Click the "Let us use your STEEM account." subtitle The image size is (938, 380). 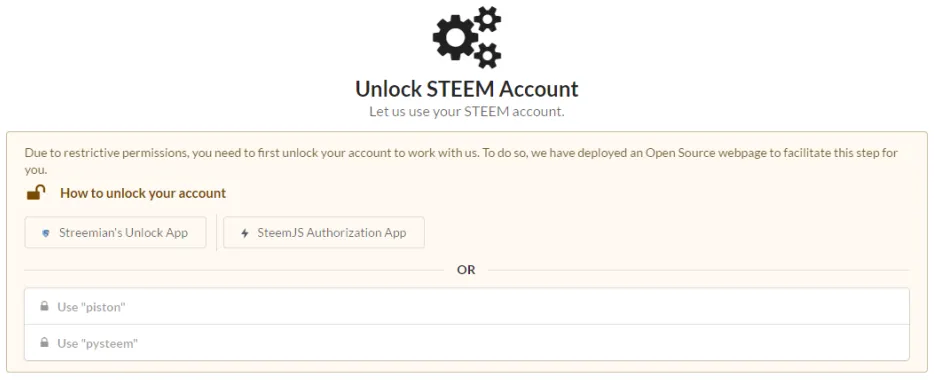coord(467,111)
